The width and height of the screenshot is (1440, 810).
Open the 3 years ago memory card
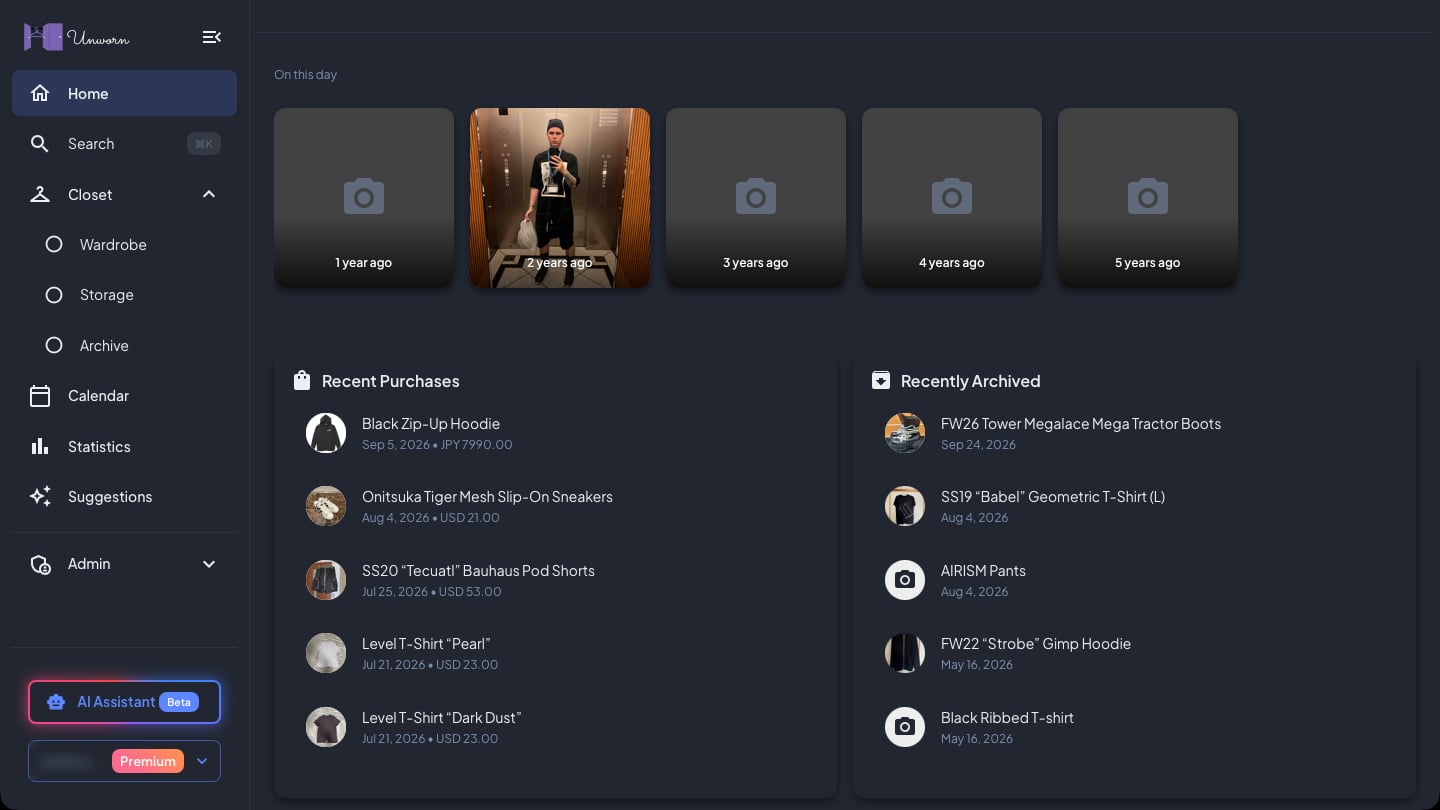tap(756, 198)
